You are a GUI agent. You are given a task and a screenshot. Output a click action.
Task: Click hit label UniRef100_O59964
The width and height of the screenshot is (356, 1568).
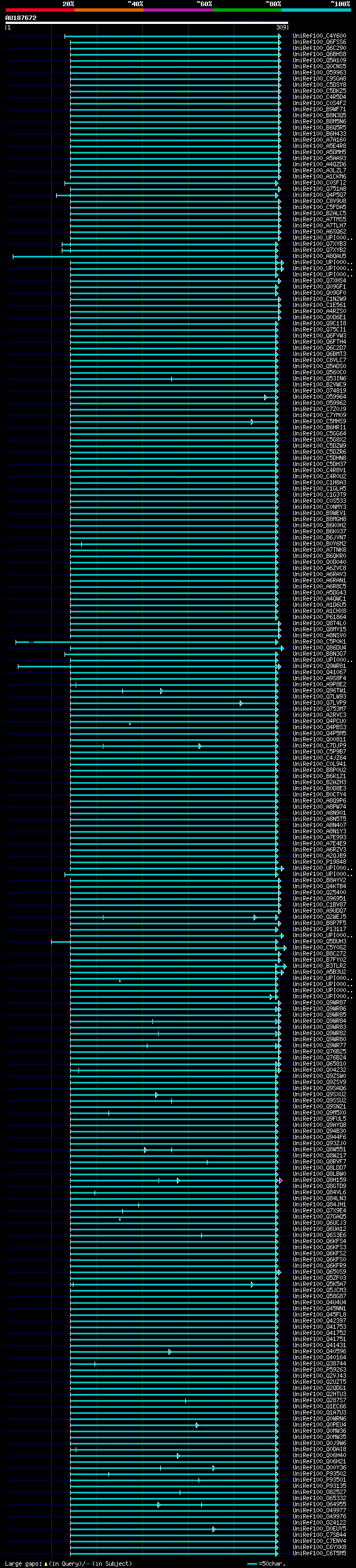(x=319, y=397)
